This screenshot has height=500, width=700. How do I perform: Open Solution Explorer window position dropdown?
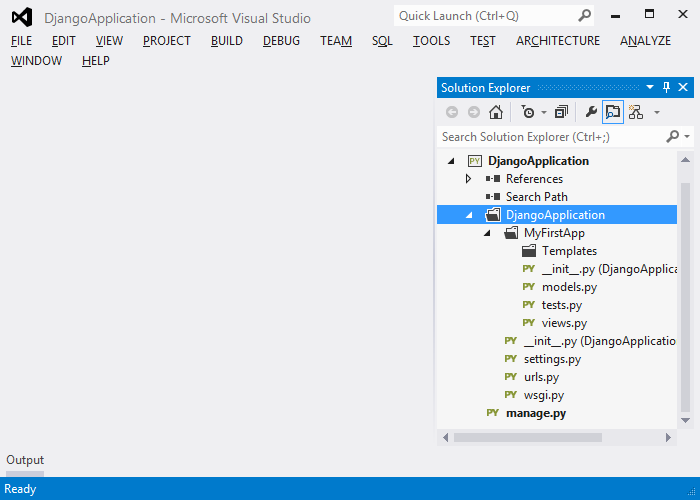[x=650, y=87]
